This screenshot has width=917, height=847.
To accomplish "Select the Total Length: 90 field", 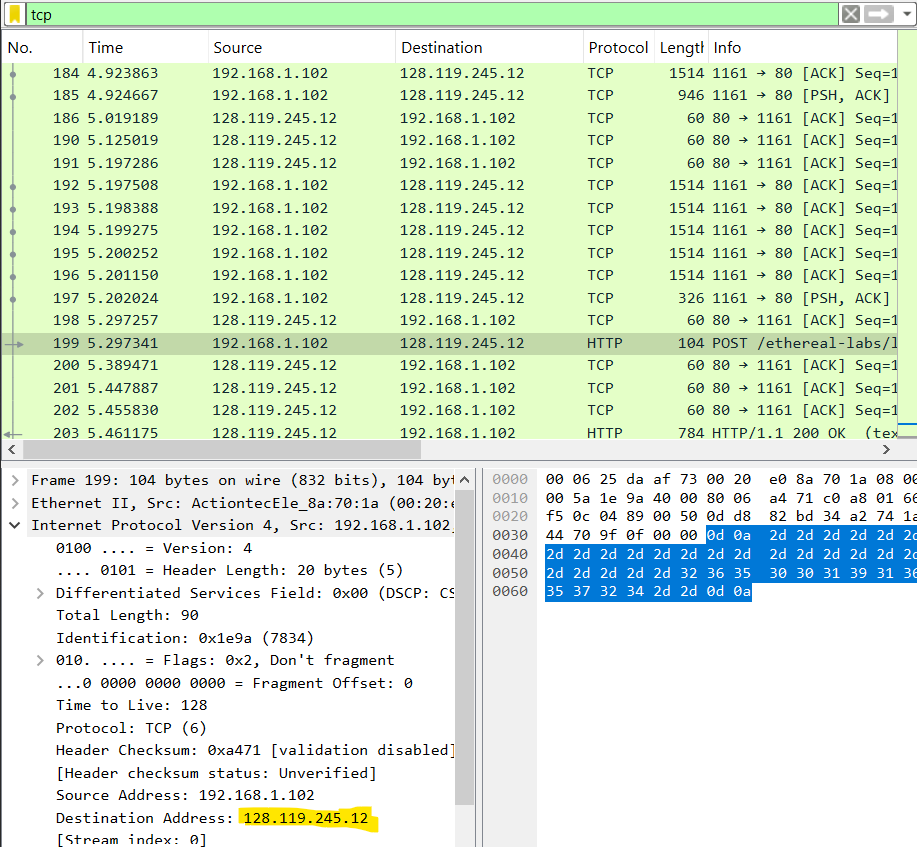I will click(x=127, y=615).
